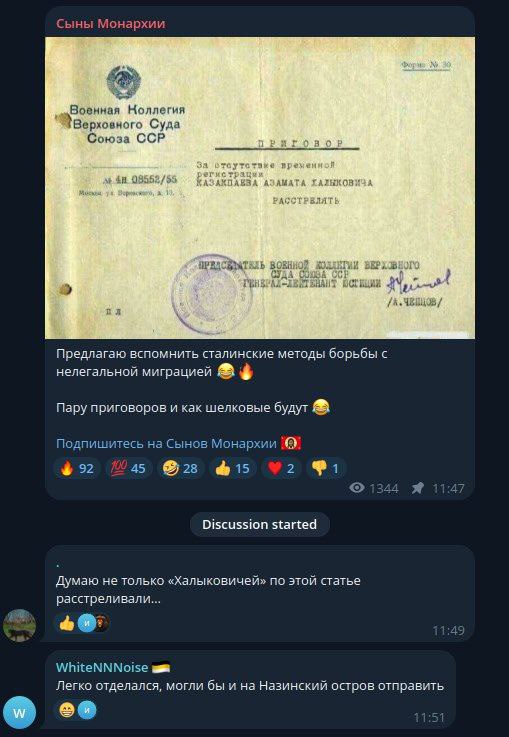The image size is (509, 737).
Task: Click the imperial flag emoji beside WhiteNNNoise
Action: (161, 667)
